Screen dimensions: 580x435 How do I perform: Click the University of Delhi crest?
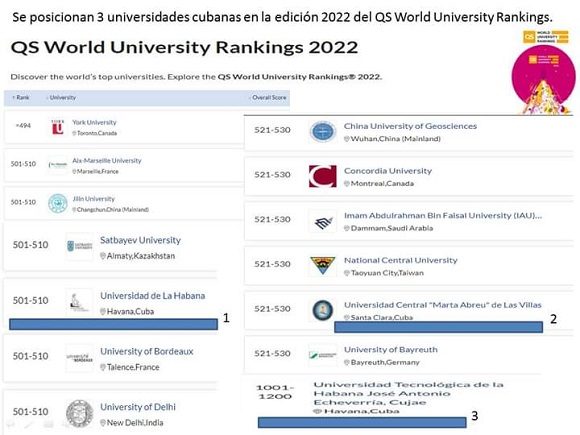[x=80, y=413]
